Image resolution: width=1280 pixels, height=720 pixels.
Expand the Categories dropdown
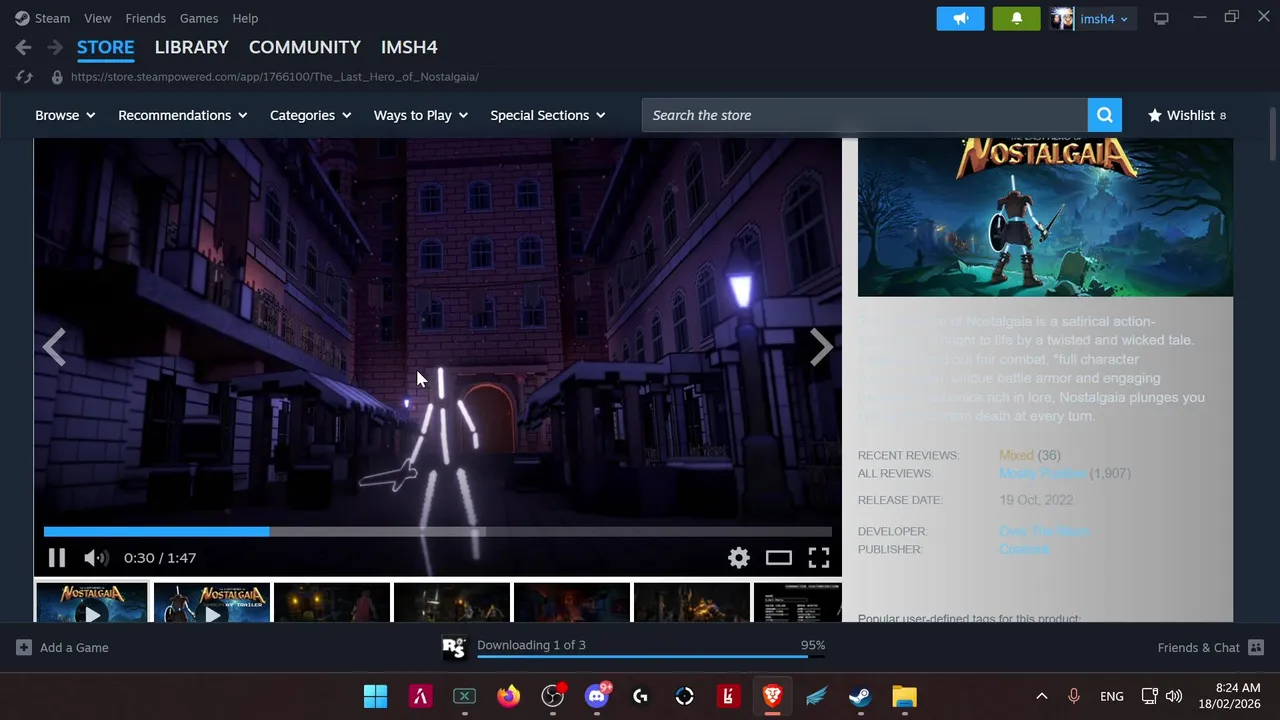(311, 115)
